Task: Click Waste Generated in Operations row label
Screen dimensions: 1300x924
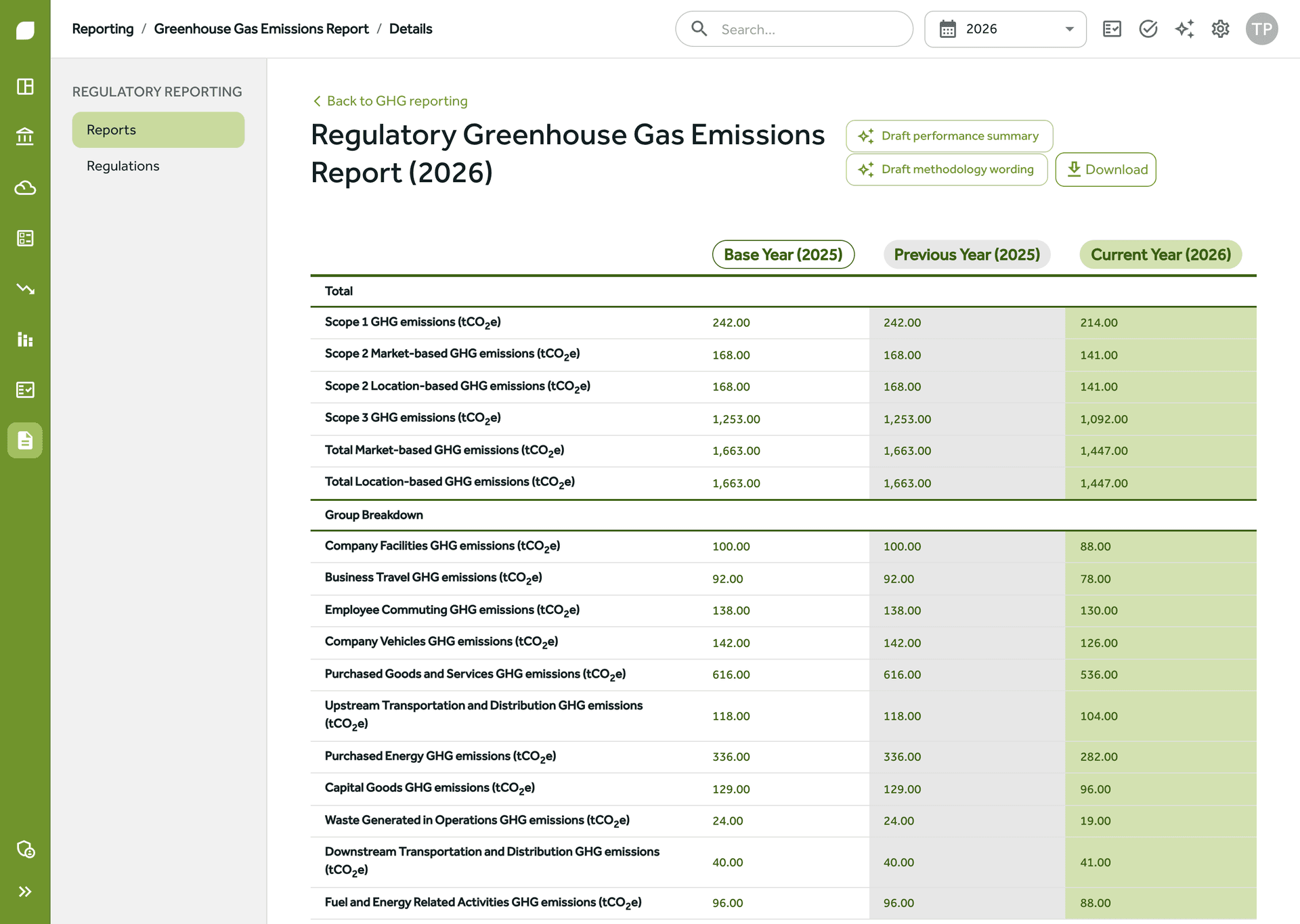Action: click(x=477, y=821)
